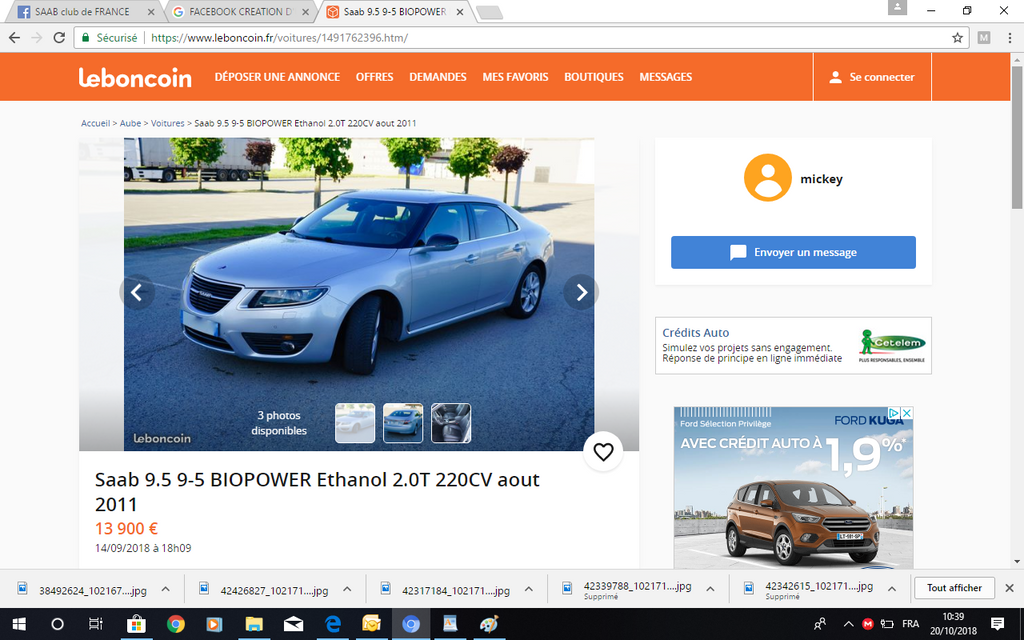Click the leboncoin logo in the header
Image resolution: width=1024 pixels, height=640 pixels.
[135, 77]
